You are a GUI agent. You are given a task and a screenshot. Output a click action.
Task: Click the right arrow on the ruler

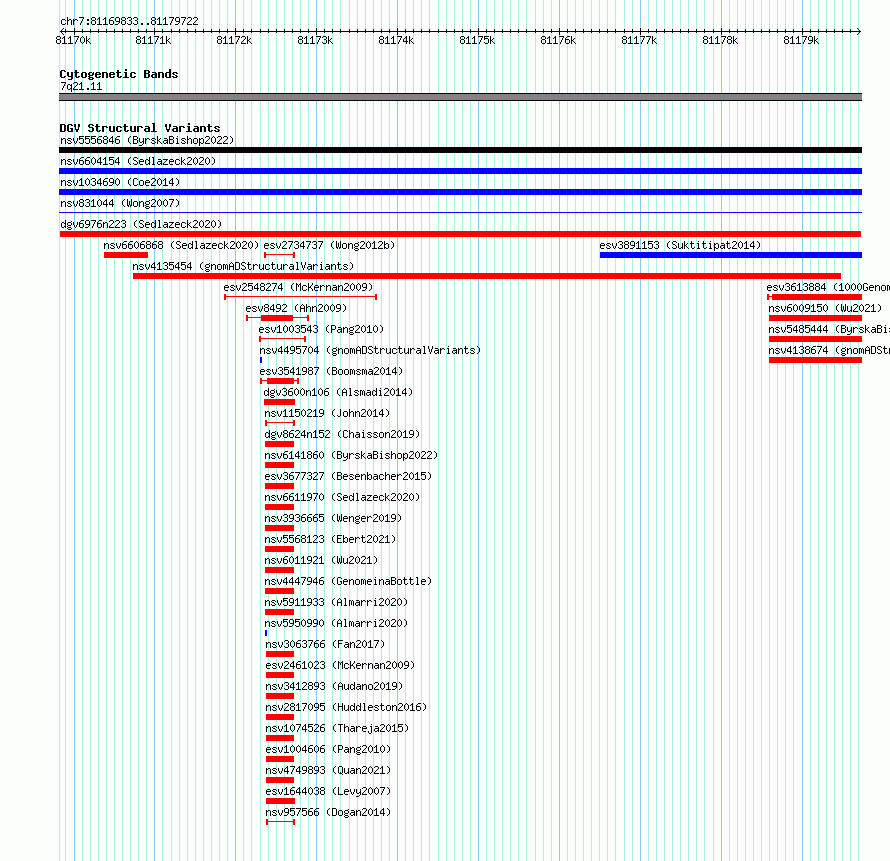point(859,31)
